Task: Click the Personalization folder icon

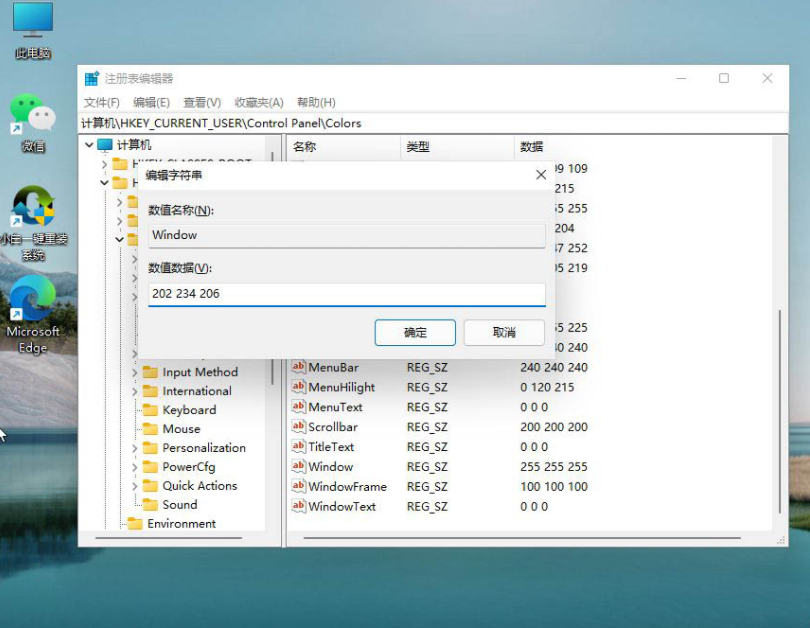Action: 150,448
